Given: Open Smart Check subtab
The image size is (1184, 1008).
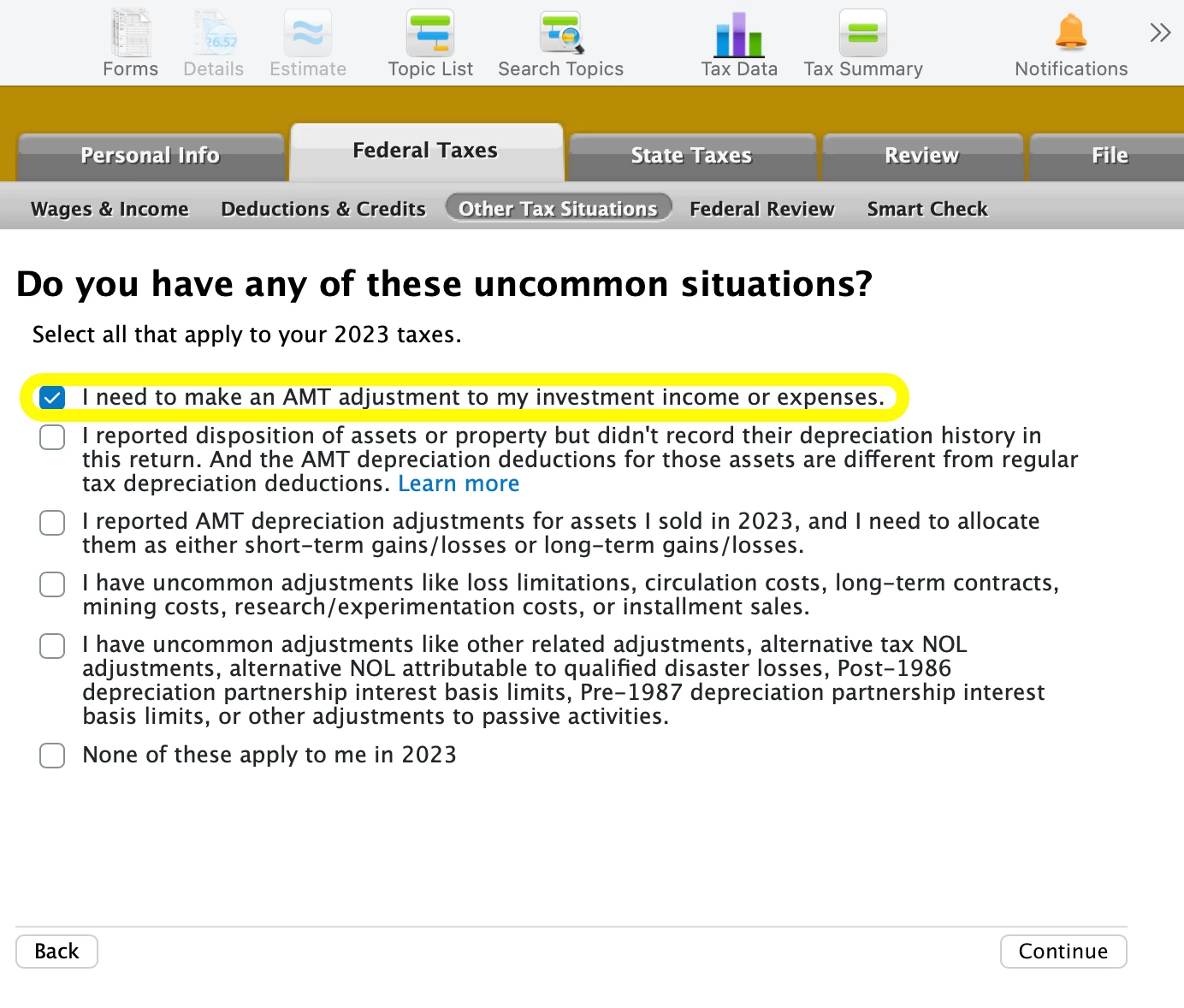Looking at the screenshot, I should tap(927, 209).
